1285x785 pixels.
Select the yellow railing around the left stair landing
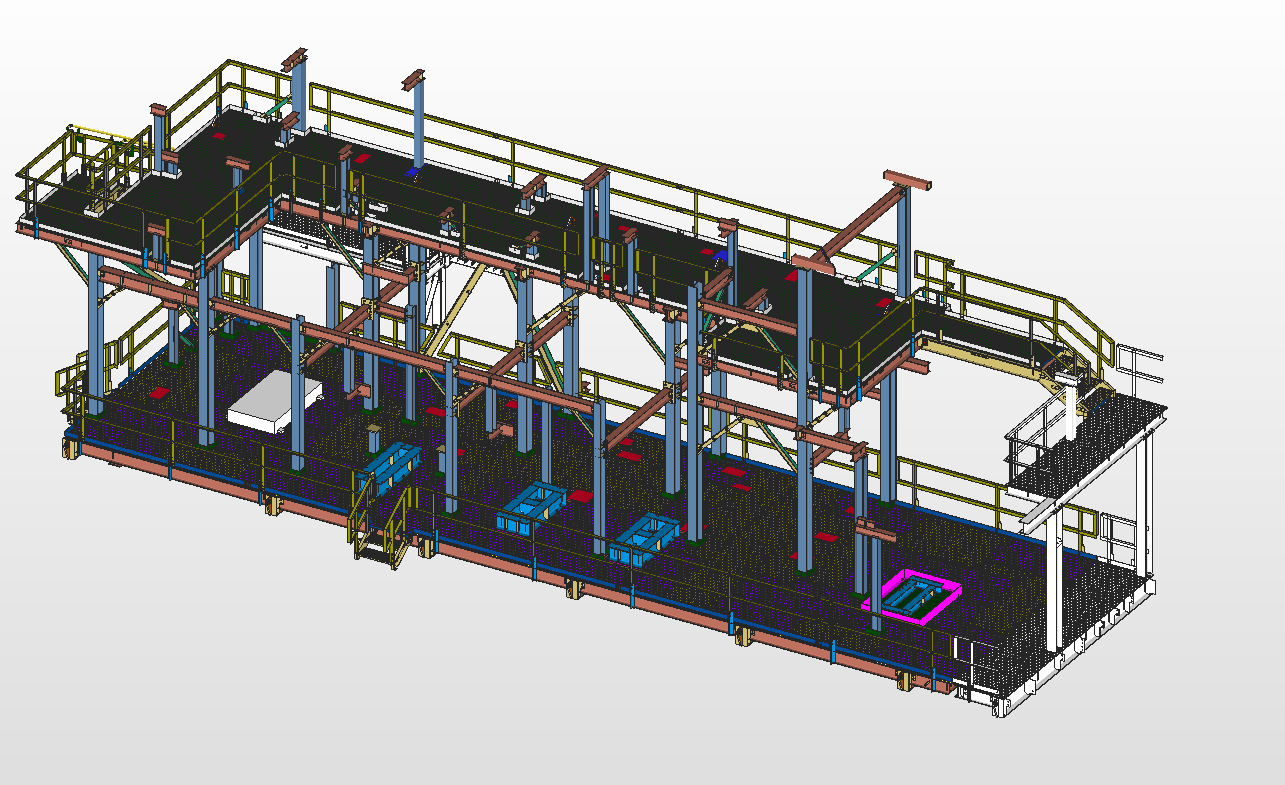[x=90, y=160]
